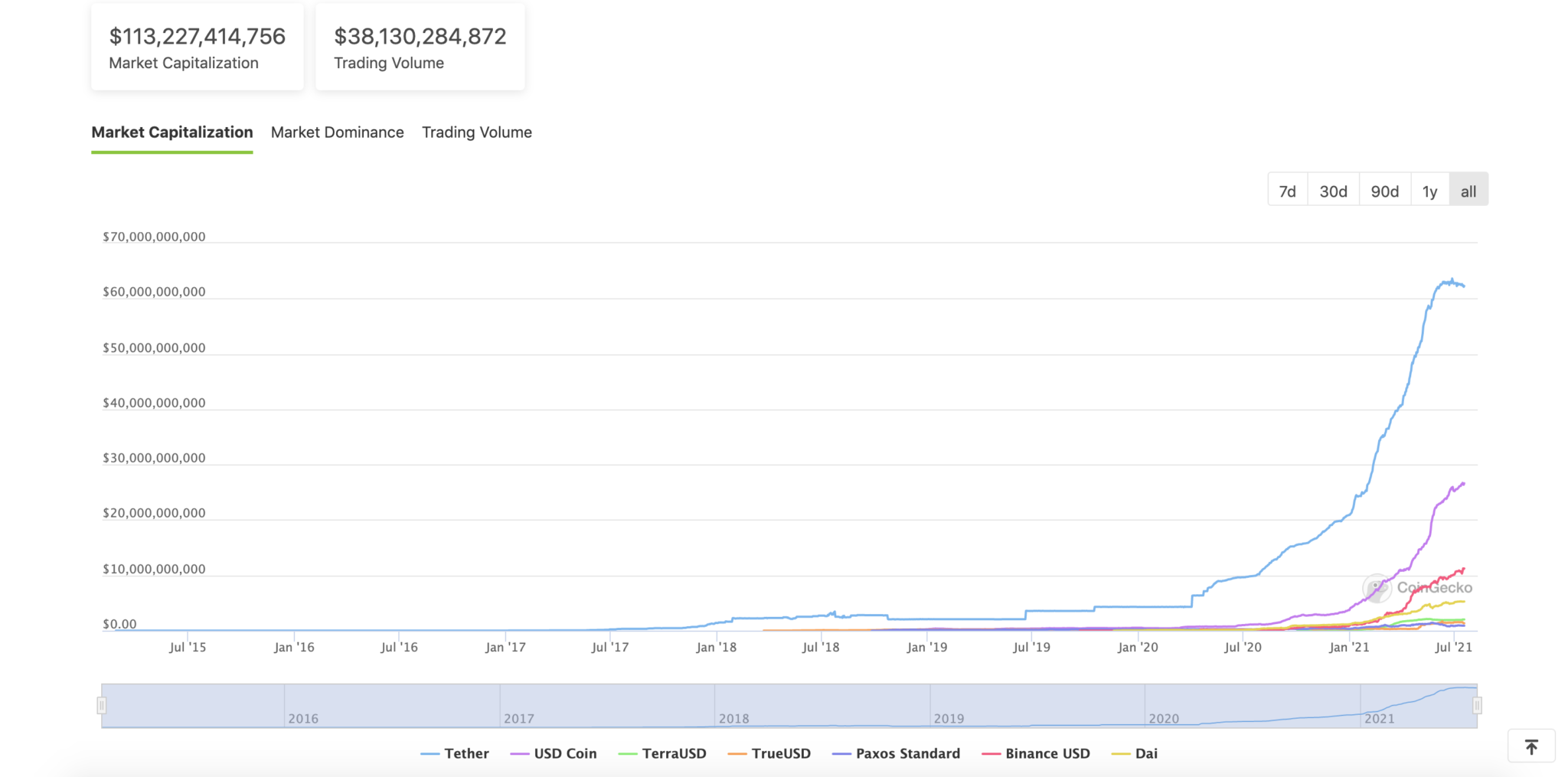The width and height of the screenshot is (1568, 777).
Task: Click the Trading Volume value card
Action: tap(420, 46)
